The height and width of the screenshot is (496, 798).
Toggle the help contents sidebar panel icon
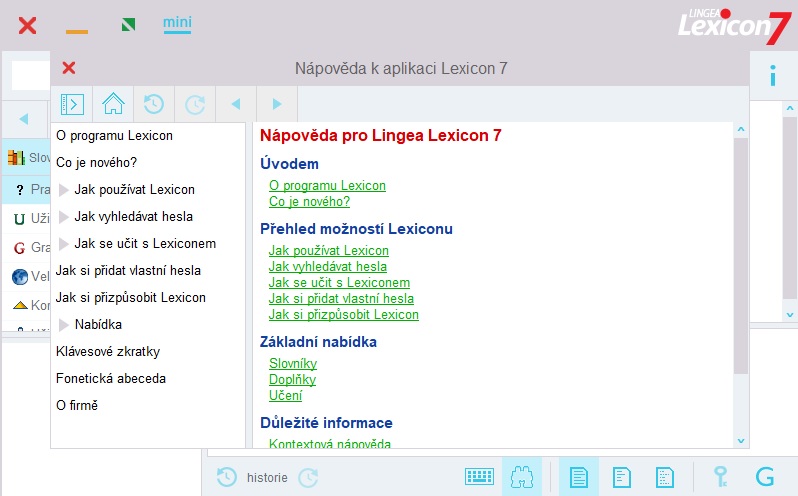(x=72, y=104)
